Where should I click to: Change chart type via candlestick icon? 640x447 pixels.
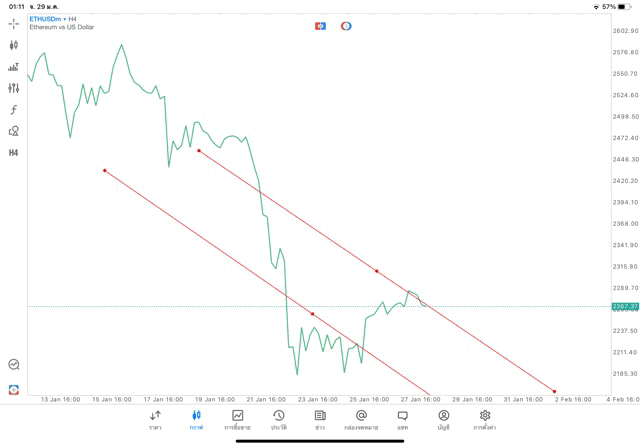(x=14, y=45)
